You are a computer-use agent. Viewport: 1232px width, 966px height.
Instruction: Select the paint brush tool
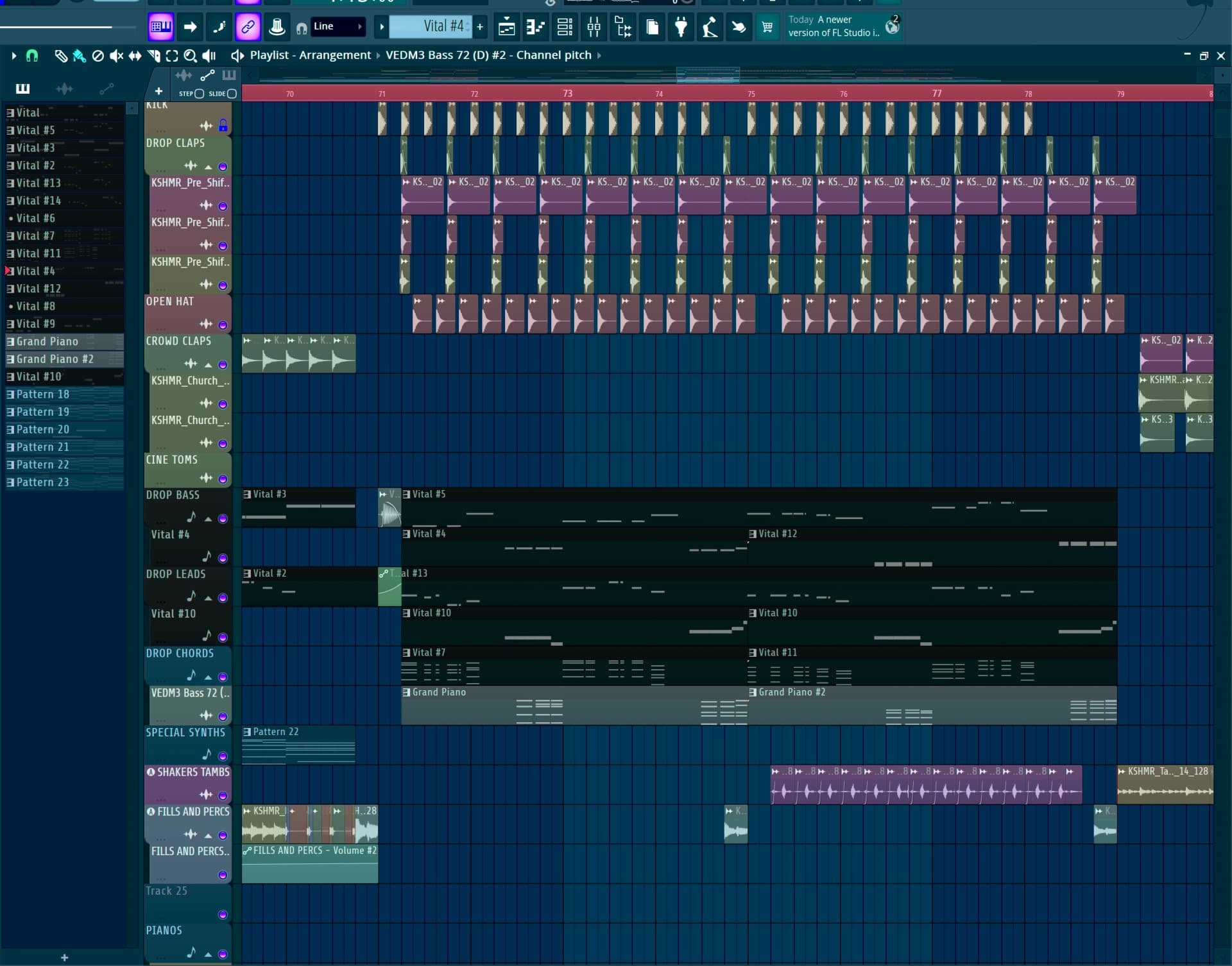click(x=80, y=56)
